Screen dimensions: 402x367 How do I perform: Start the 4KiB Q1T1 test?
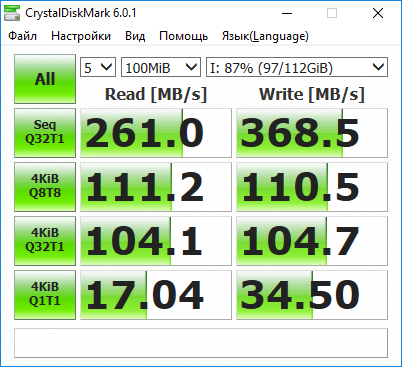coord(45,295)
